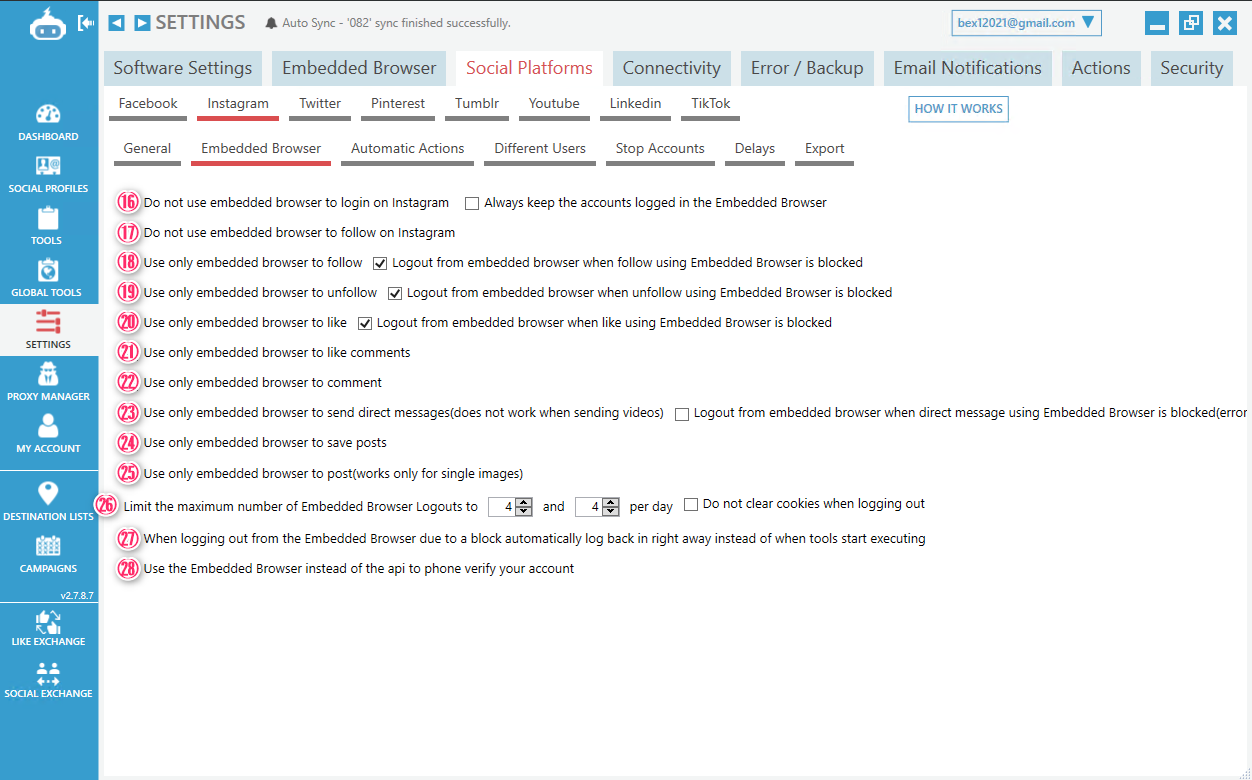Select the Instagram platform tab
Screen dimensions: 1252x780
coord(238,104)
